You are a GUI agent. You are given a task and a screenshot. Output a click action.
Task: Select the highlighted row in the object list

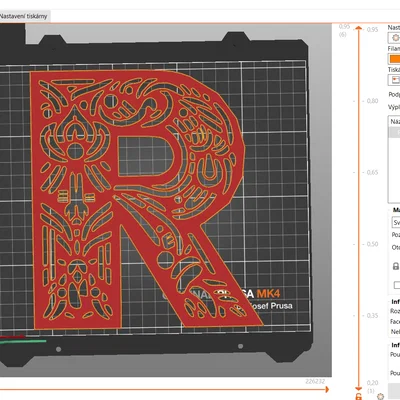pyautogui.click(x=395, y=132)
